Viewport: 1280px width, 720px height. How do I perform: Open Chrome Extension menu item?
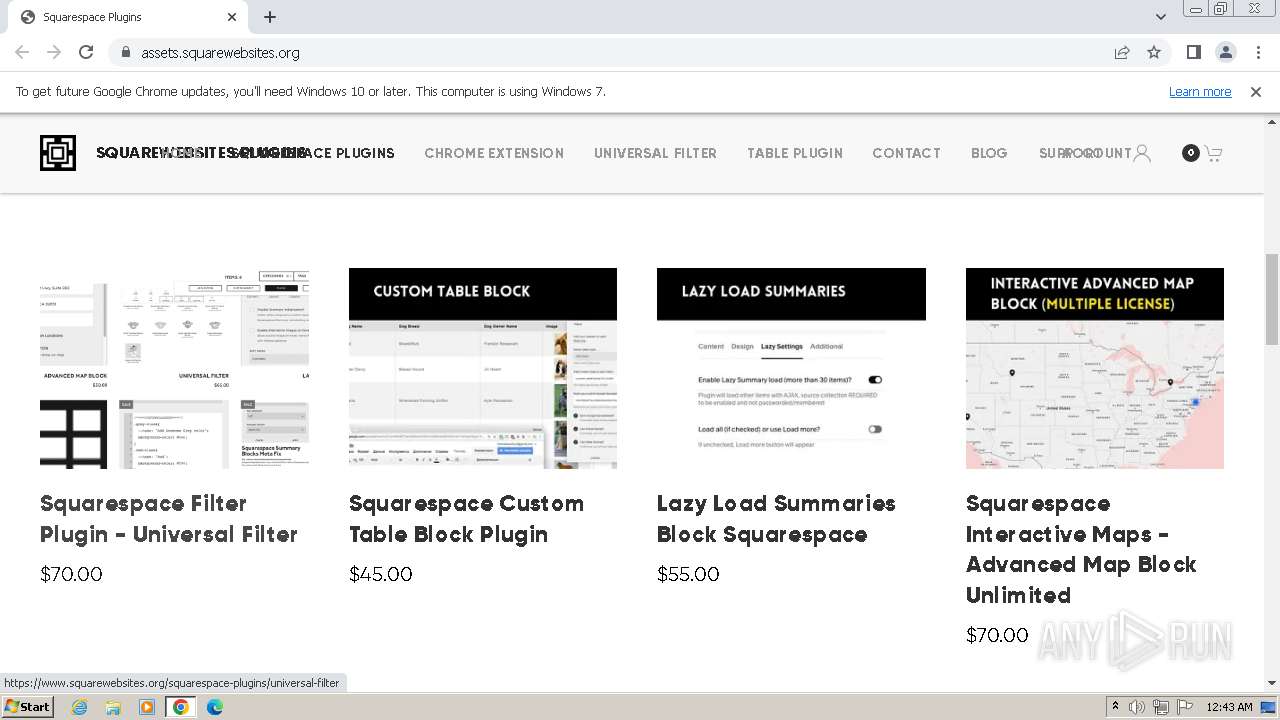(x=494, y=153)
